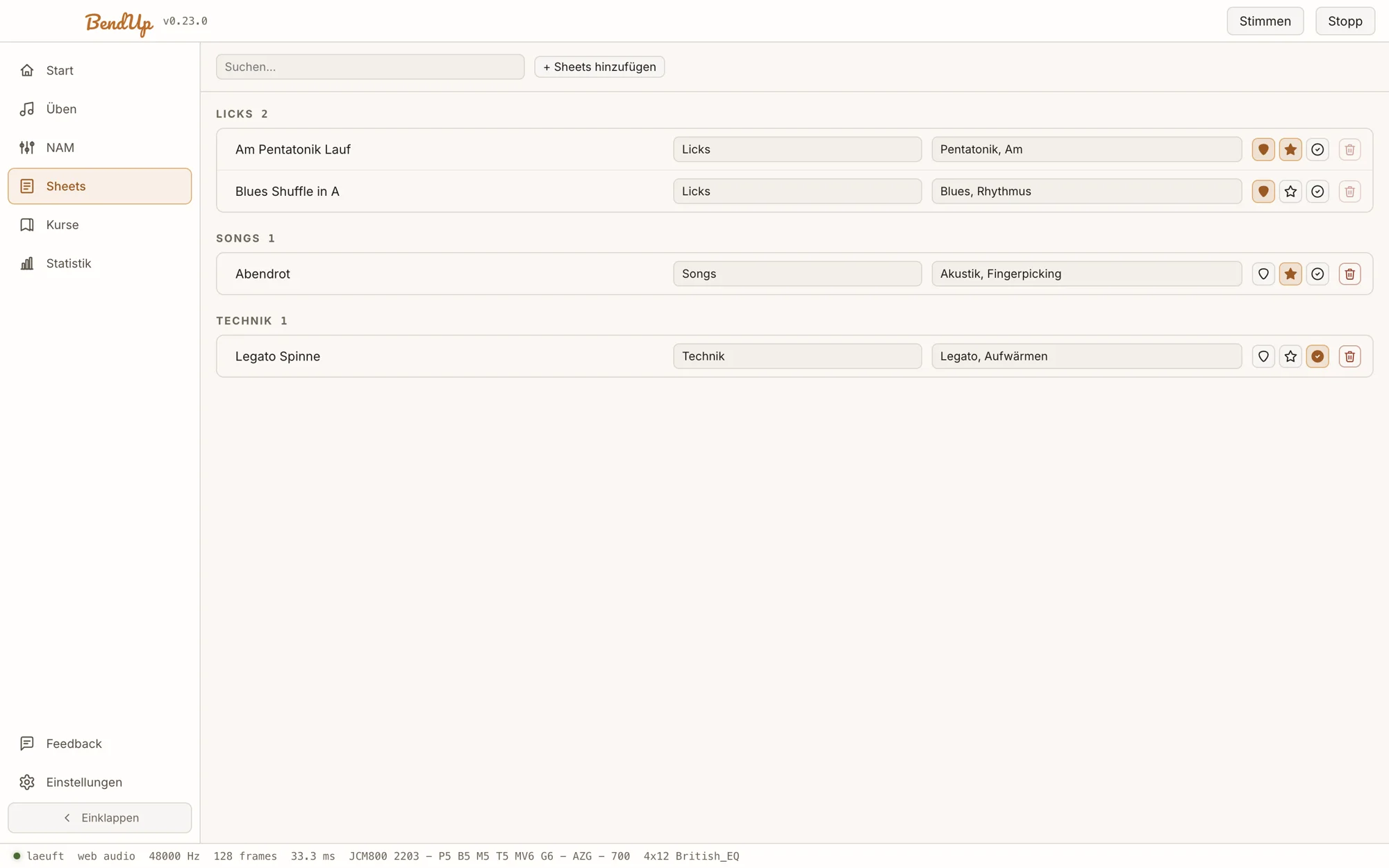Image resolution: width=1389 pixels, height=868 pixels.
Task: Select Sheets in the sidebar
Action: 99,186
